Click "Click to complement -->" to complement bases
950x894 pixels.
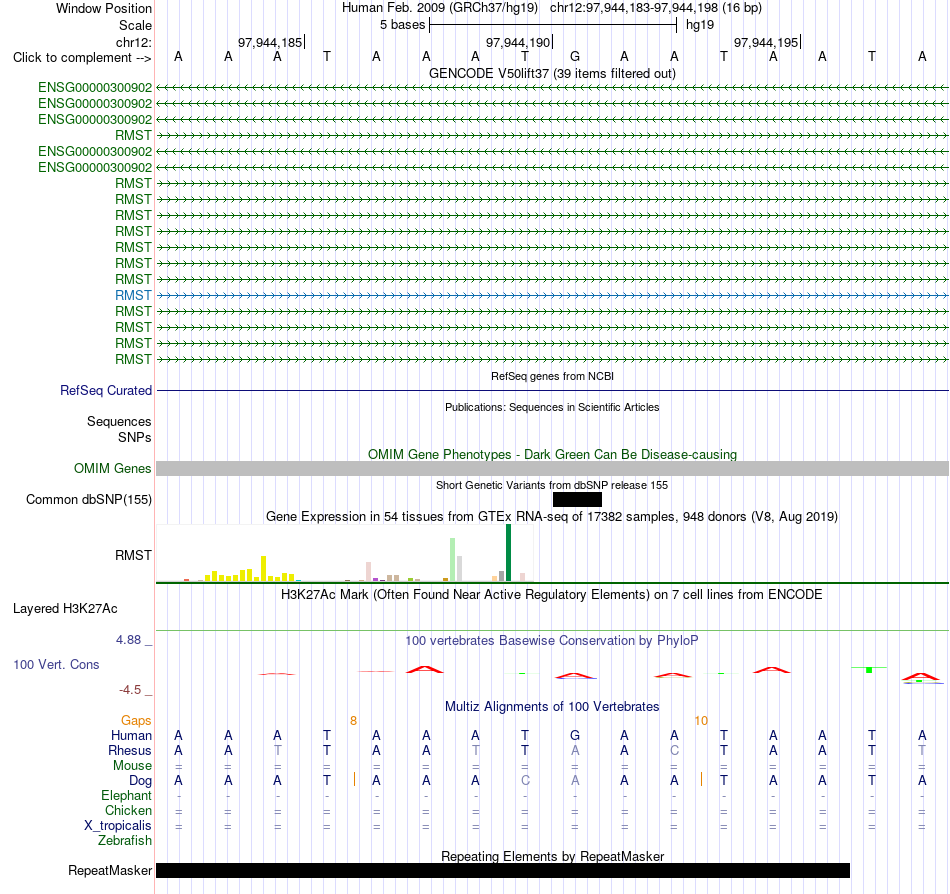(82, 58)
